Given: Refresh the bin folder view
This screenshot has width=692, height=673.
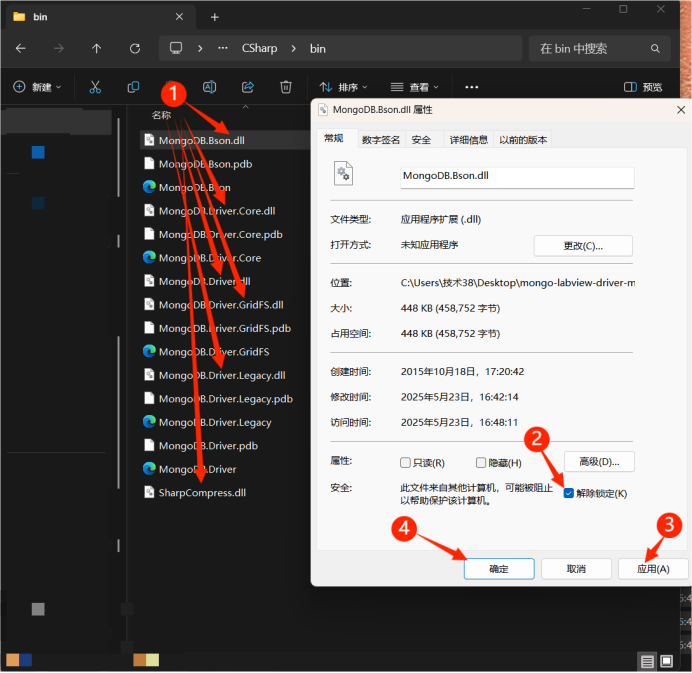Looking at the screenshot, I should coord(135,49).
